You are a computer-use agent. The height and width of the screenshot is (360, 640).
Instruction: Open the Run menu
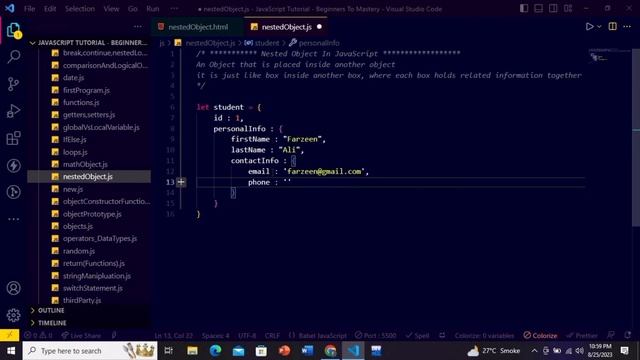[x=153, y=9]
